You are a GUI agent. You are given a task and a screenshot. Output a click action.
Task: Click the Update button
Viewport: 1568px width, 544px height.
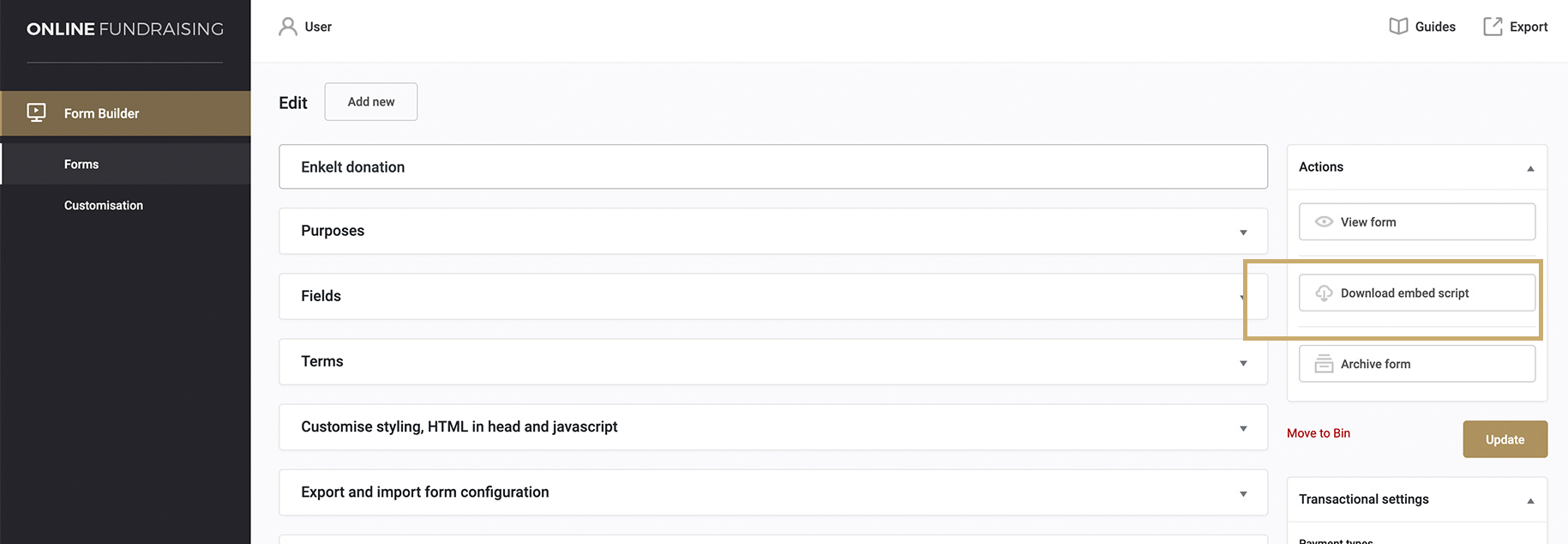tap(1505, 439)
